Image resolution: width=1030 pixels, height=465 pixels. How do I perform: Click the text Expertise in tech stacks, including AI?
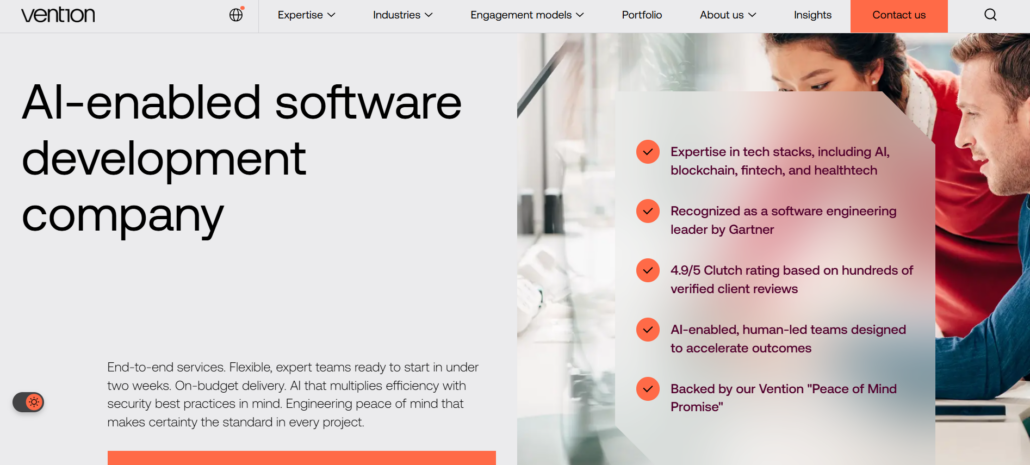click(780, 161)
